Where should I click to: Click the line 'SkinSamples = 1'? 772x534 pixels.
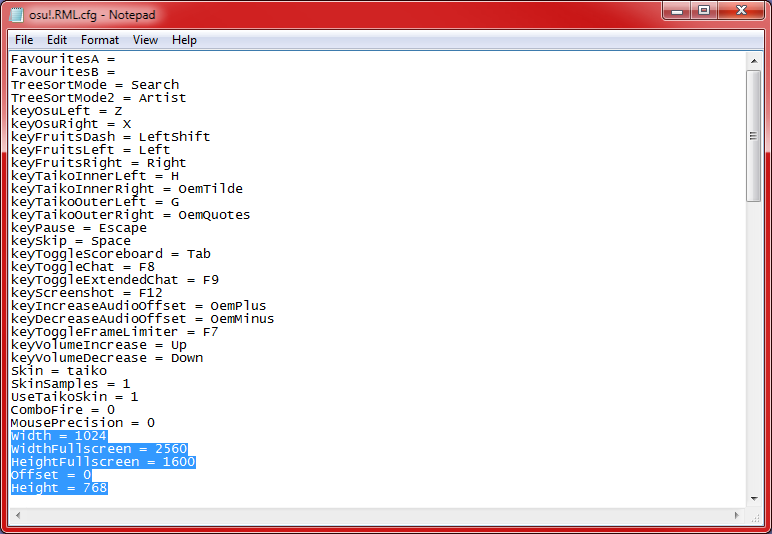click(71, 384)
